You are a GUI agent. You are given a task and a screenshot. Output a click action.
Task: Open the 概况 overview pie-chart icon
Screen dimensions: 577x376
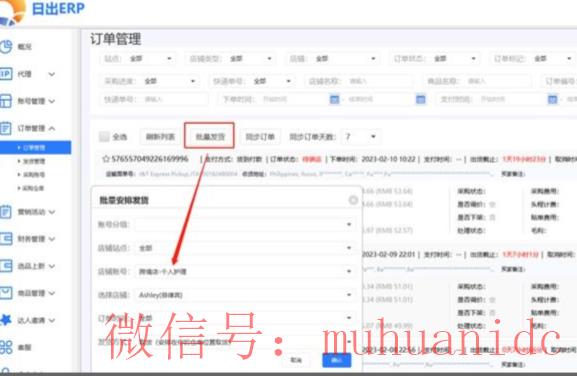click(6, 47)
